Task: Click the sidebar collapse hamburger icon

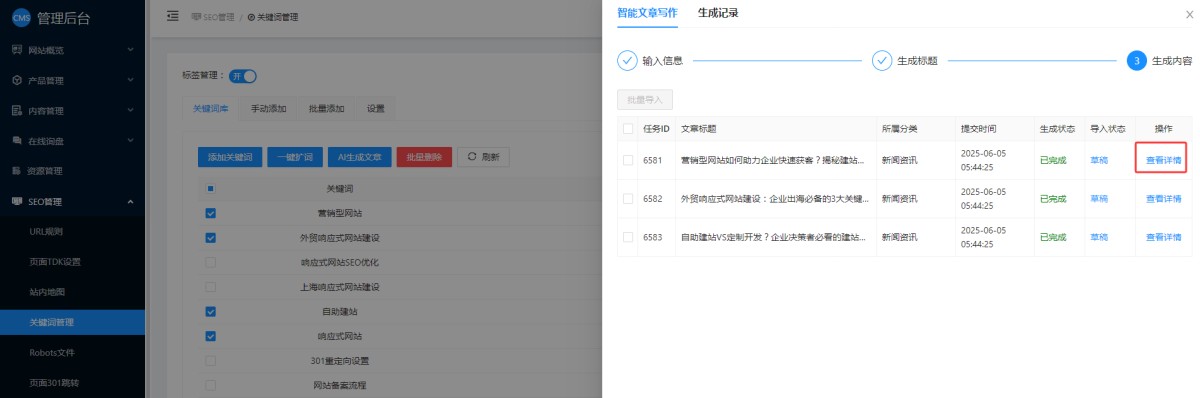Action: click(x=172, y=16)
